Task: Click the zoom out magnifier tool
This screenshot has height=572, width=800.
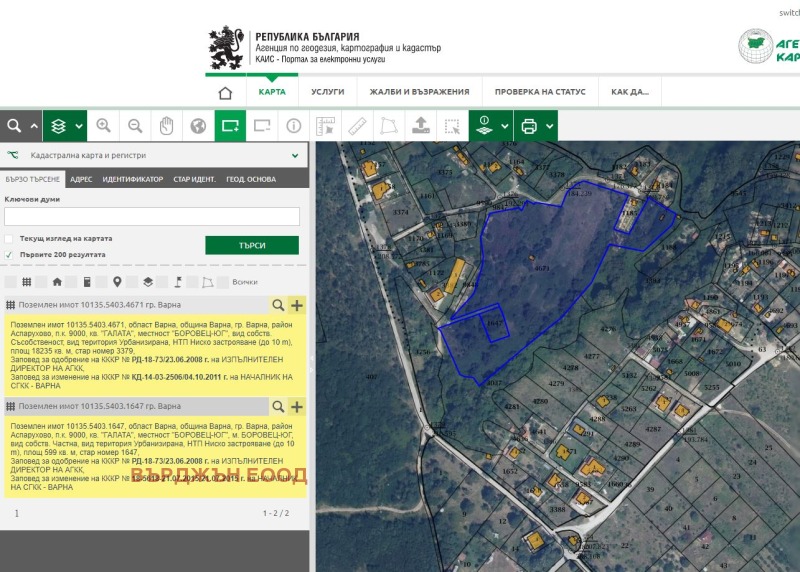Action: click(135, 126)
